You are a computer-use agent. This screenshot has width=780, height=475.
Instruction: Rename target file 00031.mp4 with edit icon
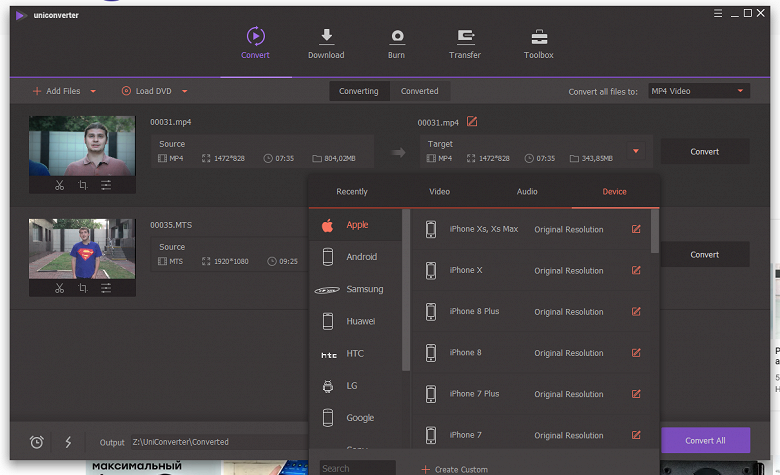[472, 121]
